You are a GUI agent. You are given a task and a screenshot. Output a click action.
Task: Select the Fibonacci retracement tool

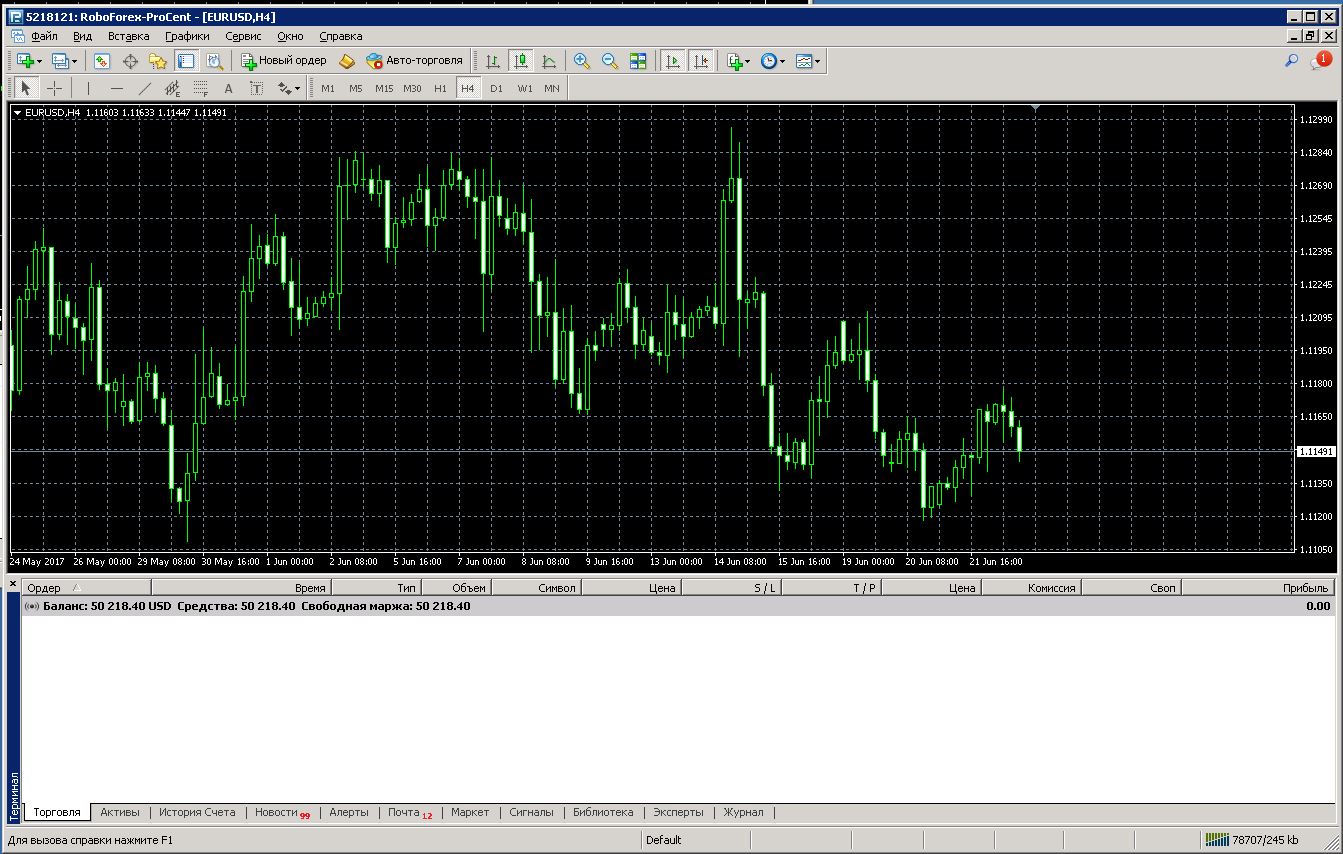[200, 88]
